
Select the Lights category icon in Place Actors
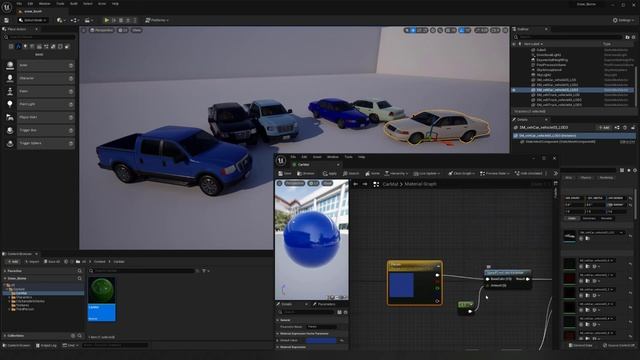pyautogui.click(x=25, y=47)
